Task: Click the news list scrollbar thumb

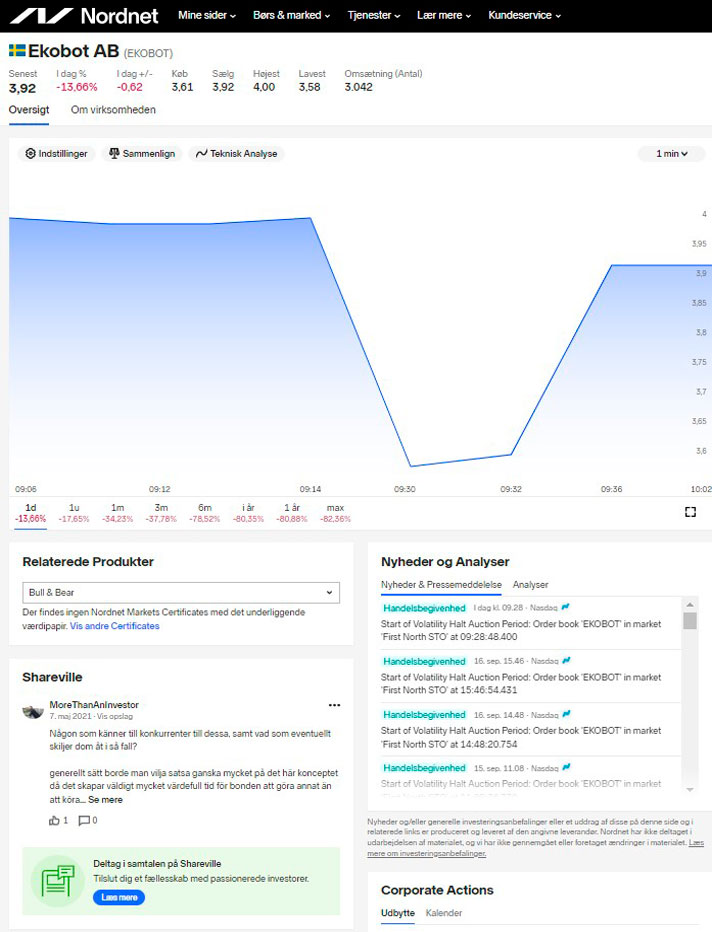Action: [x=689, y=621]
